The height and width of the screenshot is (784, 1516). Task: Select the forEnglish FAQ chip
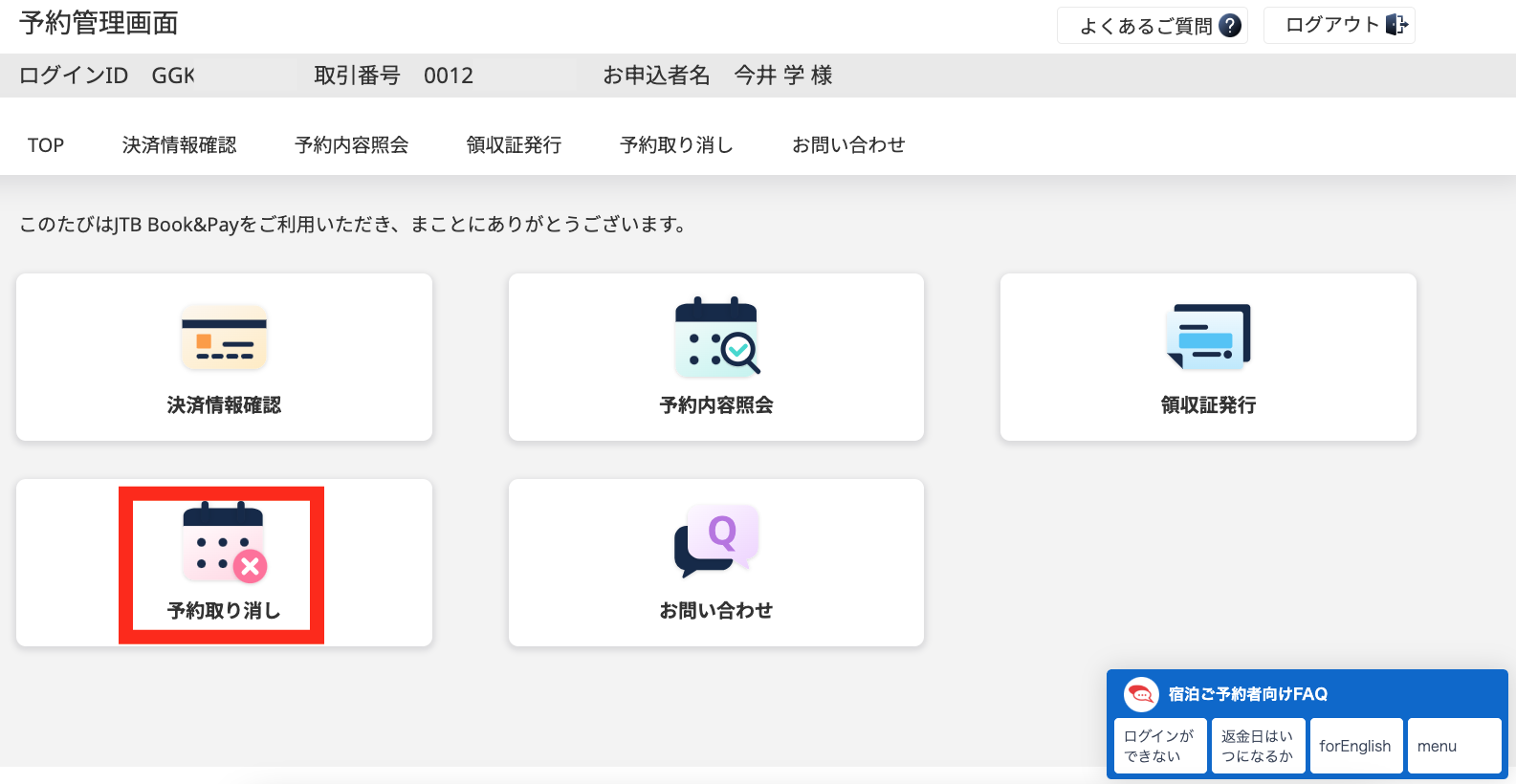click(x=1355, y=746)
